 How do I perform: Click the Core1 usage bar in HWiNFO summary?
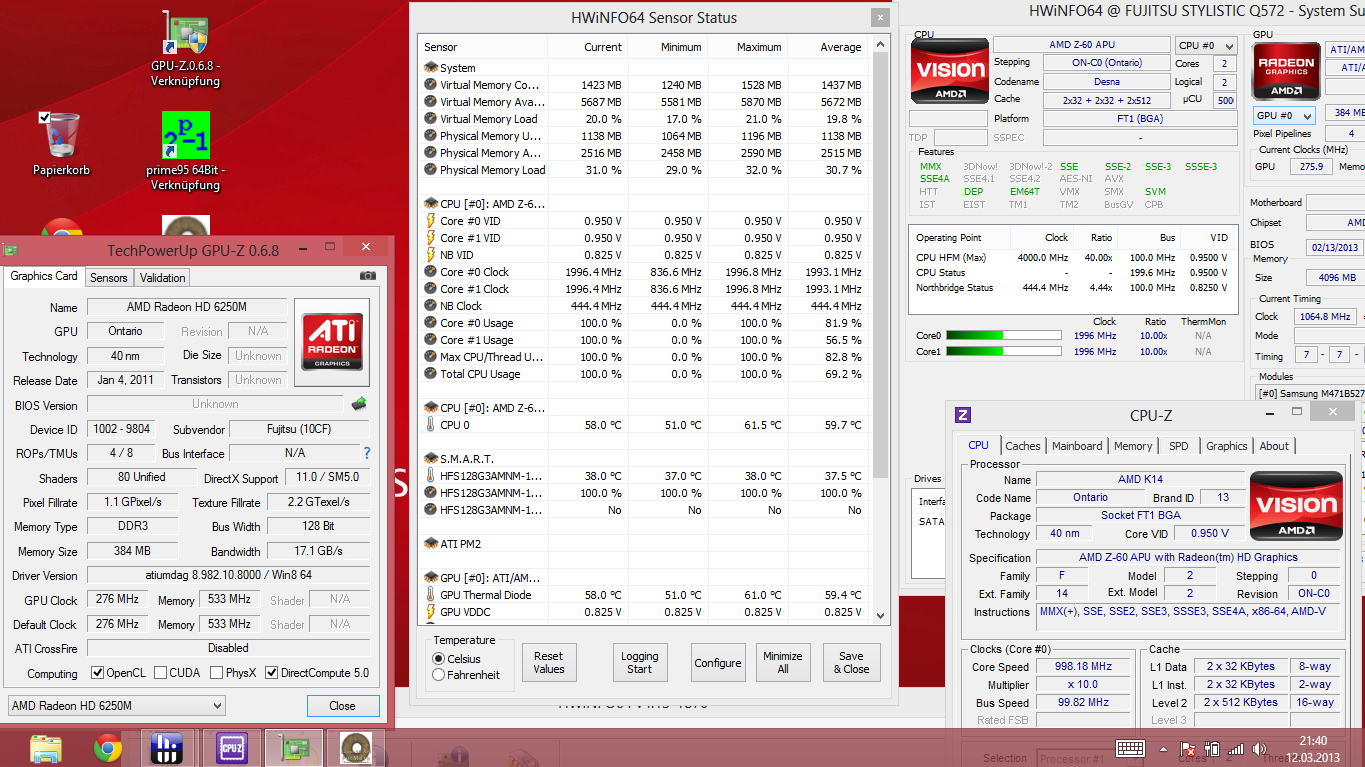pos(1003,352)
